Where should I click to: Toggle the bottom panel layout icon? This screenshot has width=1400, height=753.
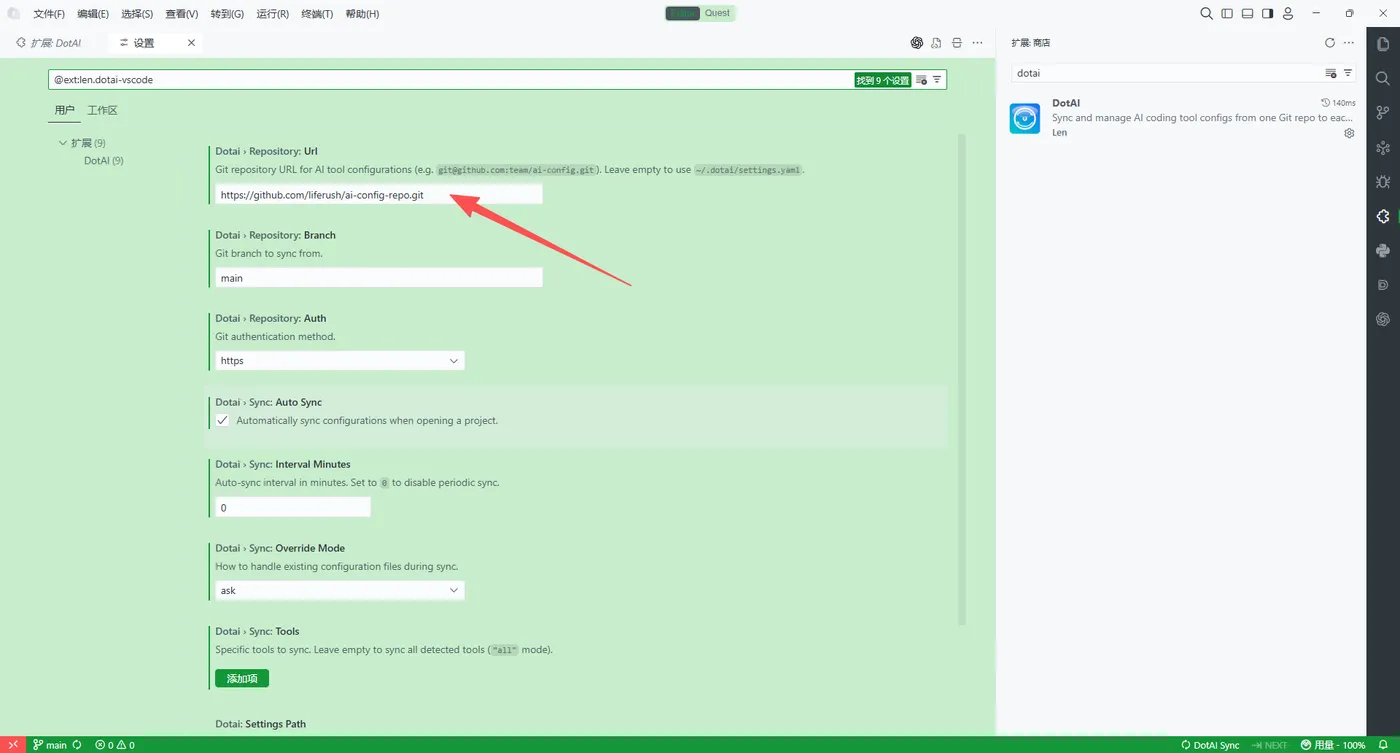coord(1247,13)
